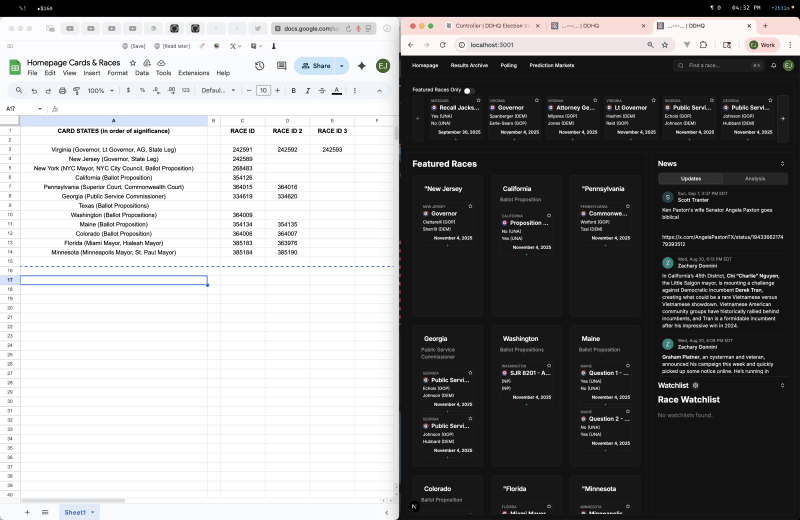Viewport: 800px width, 520px height.
Task: Bookmark localhost:3001 with the star icon
Action: [x=665, y=45]
